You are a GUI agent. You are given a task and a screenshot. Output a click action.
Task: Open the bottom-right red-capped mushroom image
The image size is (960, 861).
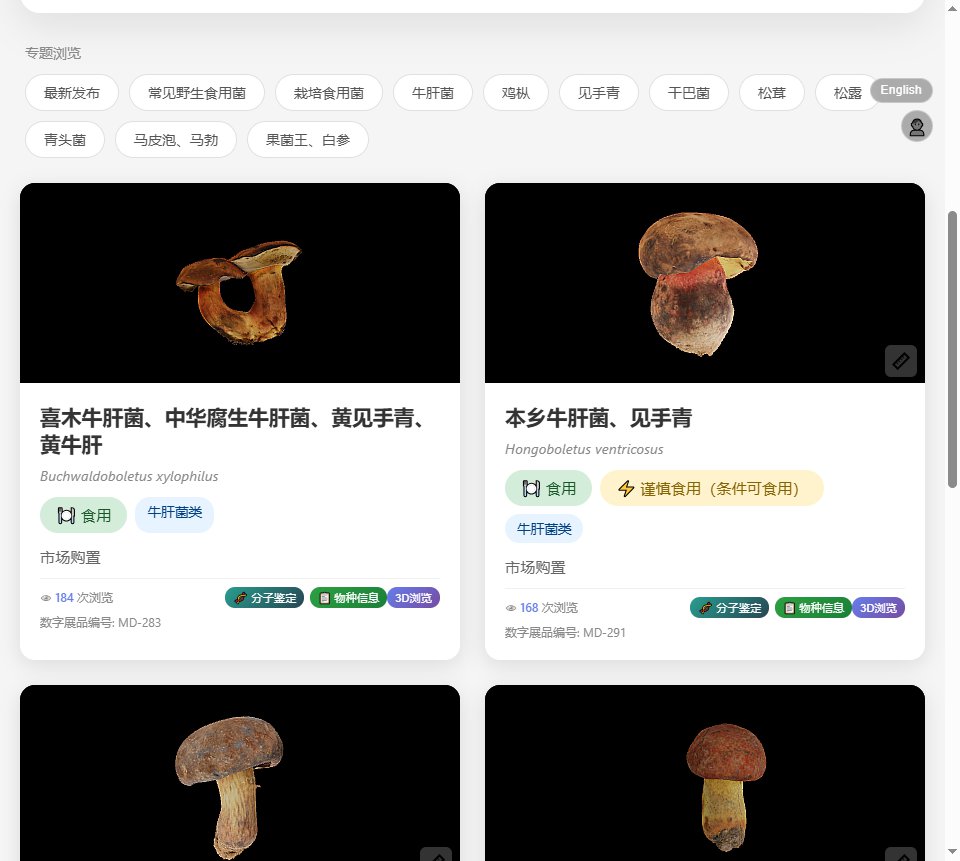pyautogui.click(x=705, y=773)
